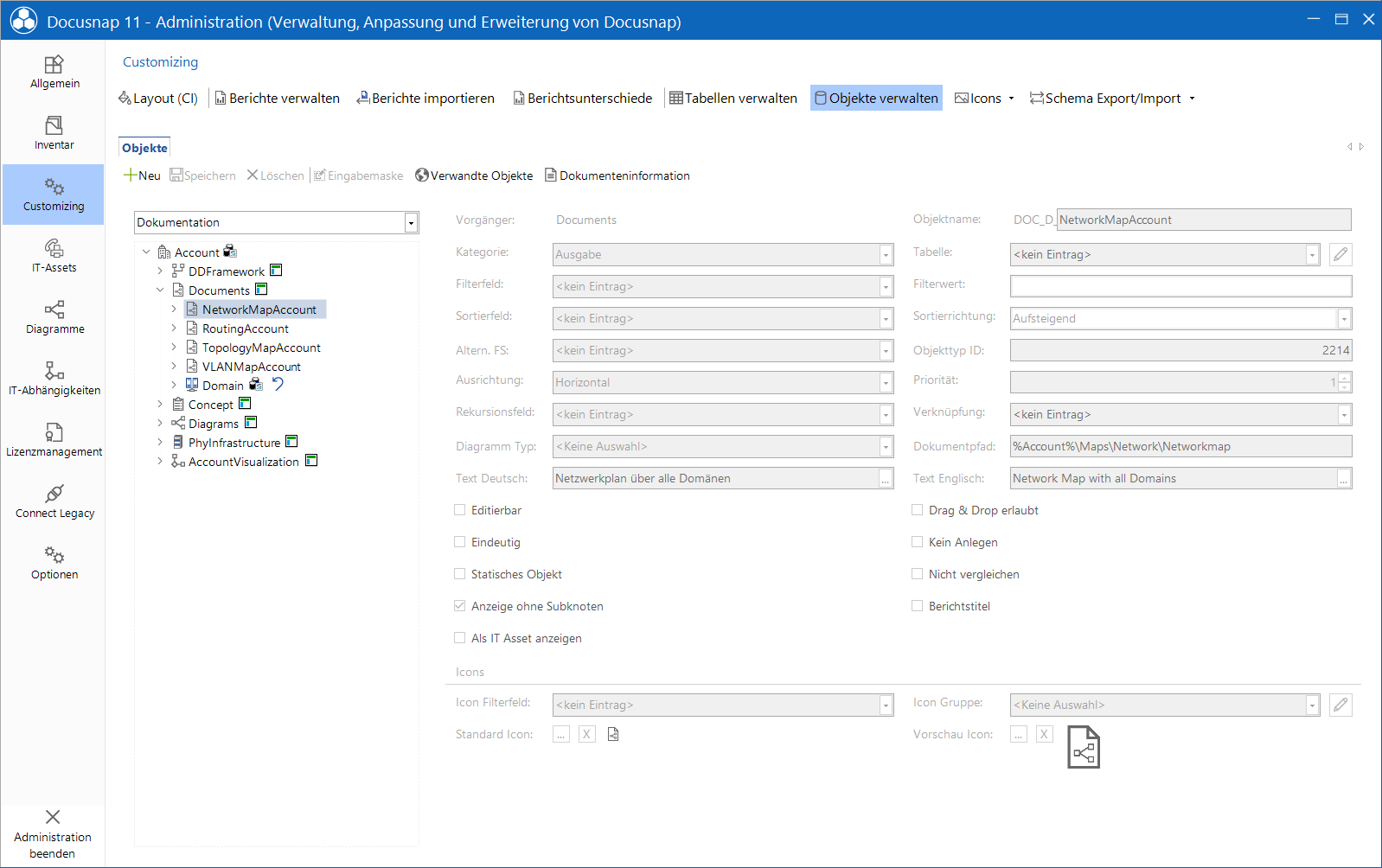1382x868 pixels.
Task: Select the Customizing sidebar icon
Action: 54,195
